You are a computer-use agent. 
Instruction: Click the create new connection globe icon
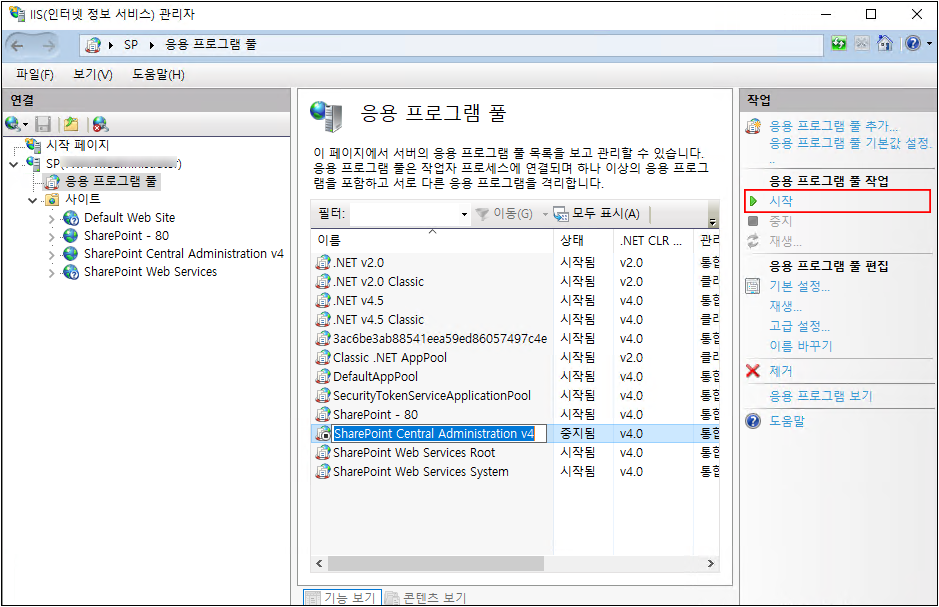click(13, 124)
